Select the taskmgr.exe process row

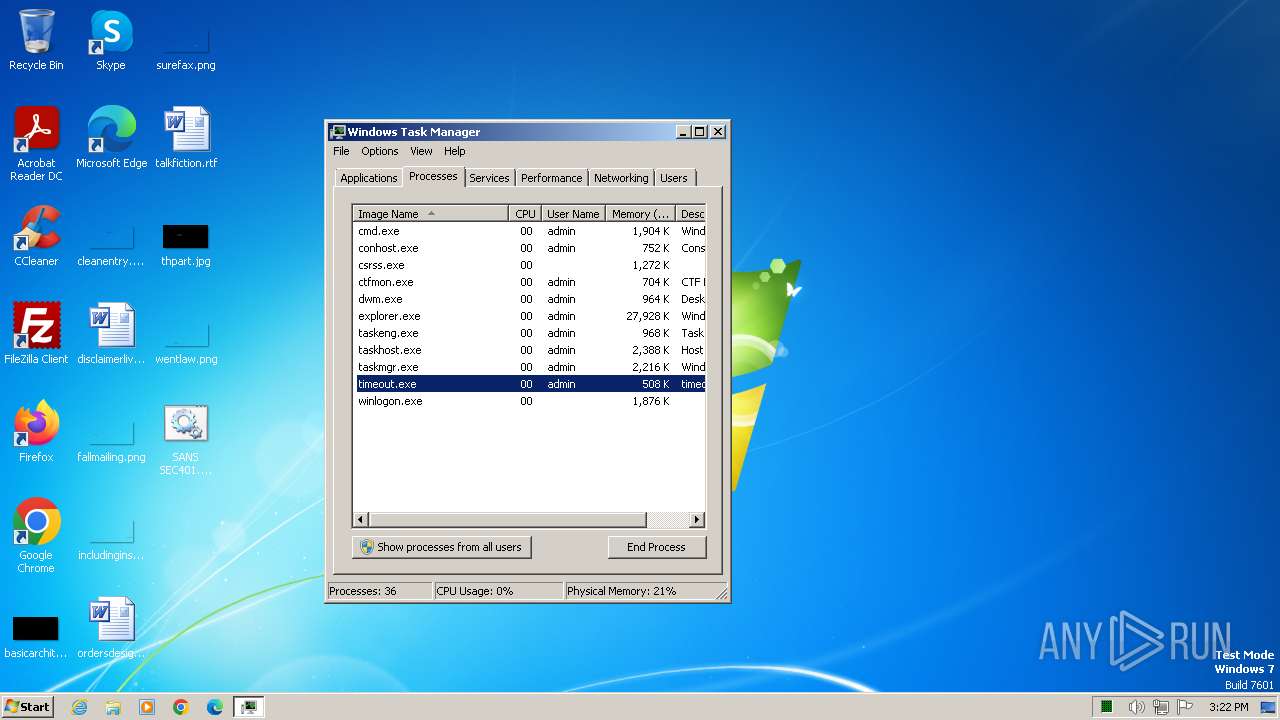click(x=529, y=367)
